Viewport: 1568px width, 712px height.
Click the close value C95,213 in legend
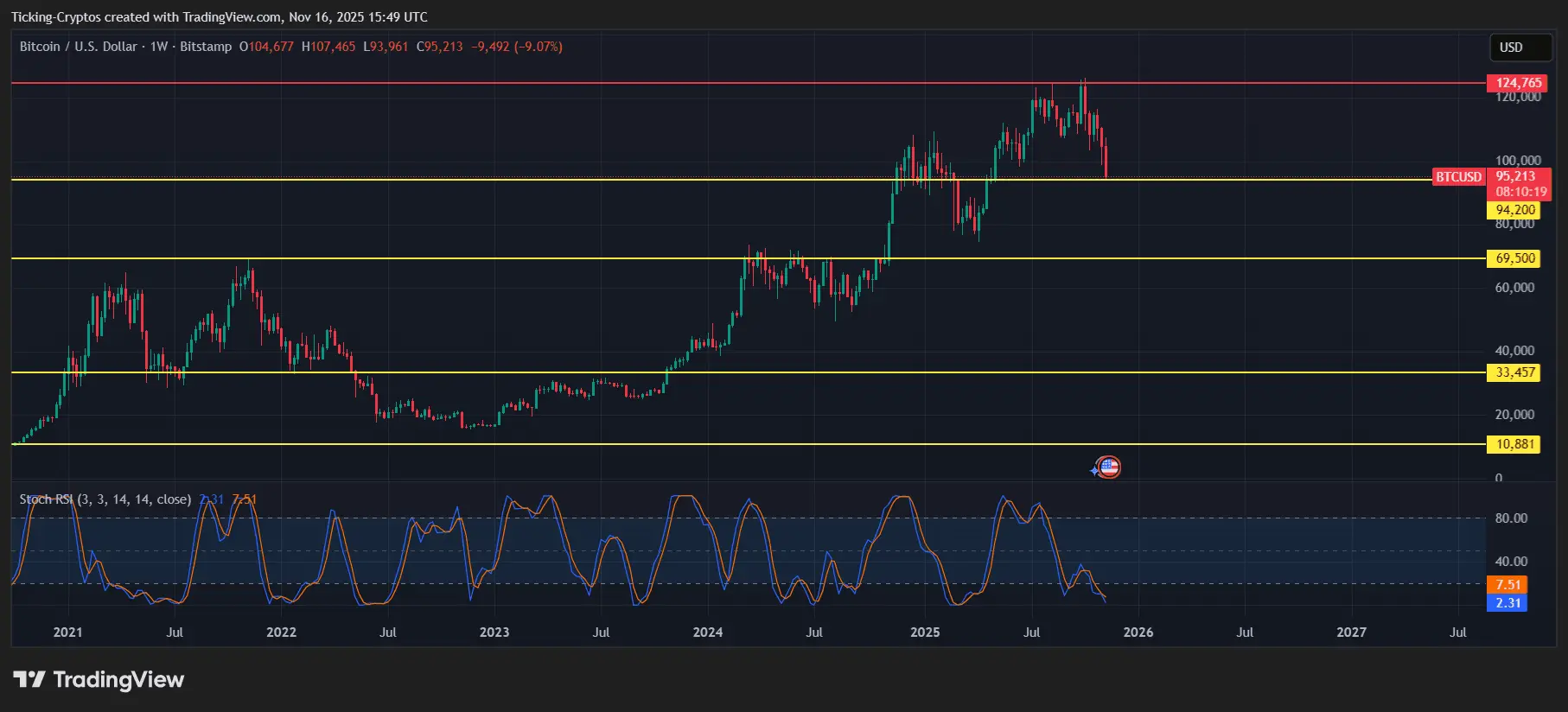point(440,47)
